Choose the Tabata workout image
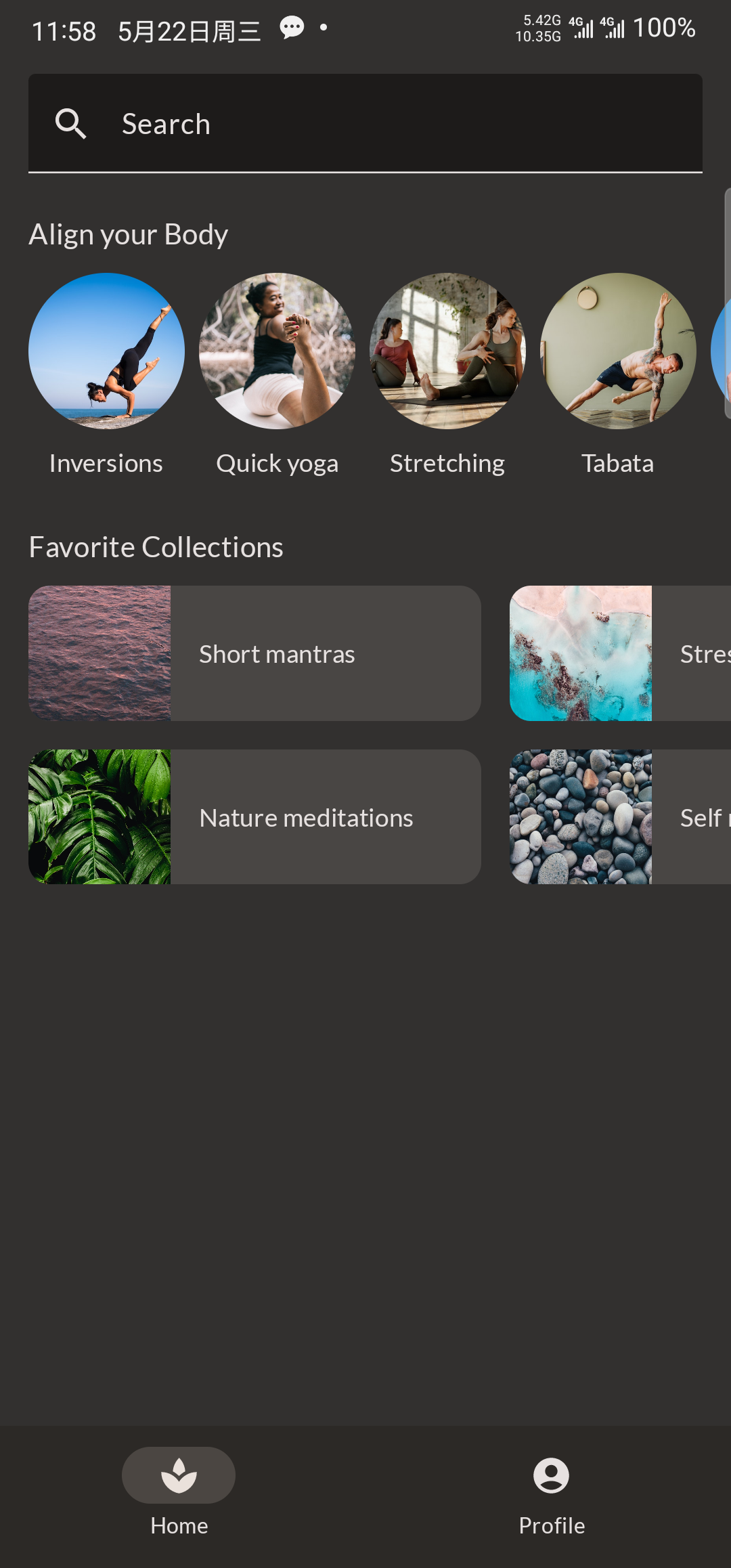The width and height of the screenshot is (731, 1568). pos(618,351)
